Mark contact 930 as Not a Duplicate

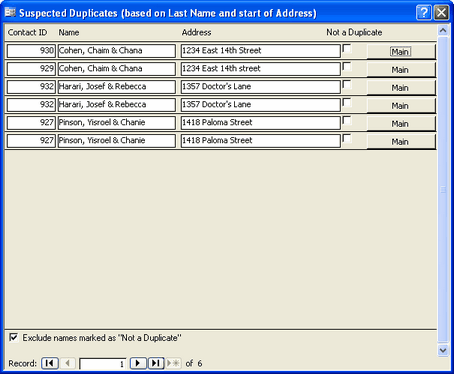347,49
